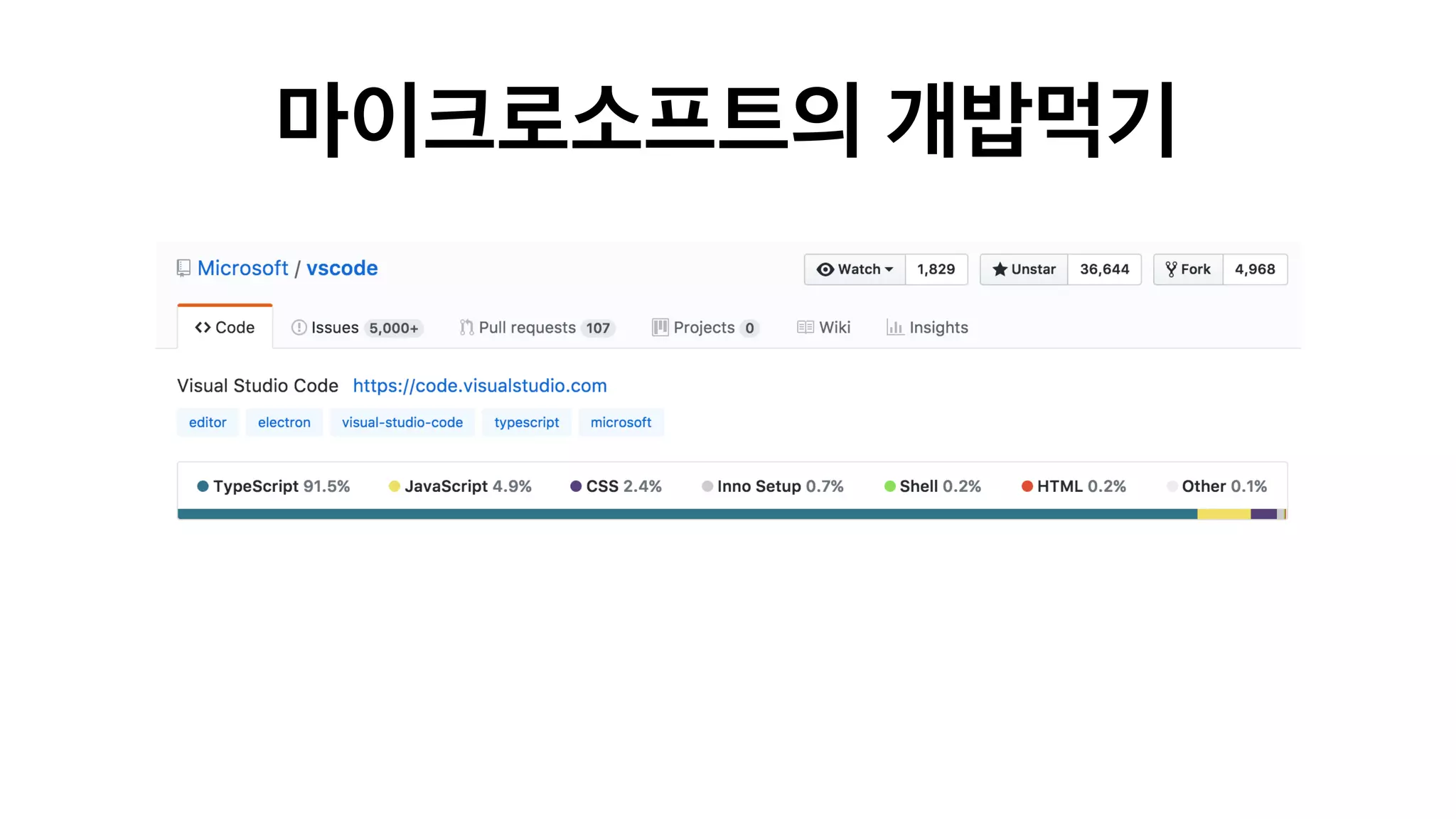1456x819 pixels.
Task: Click the star icon in Unstar button
Action: tap(1000, 269)
